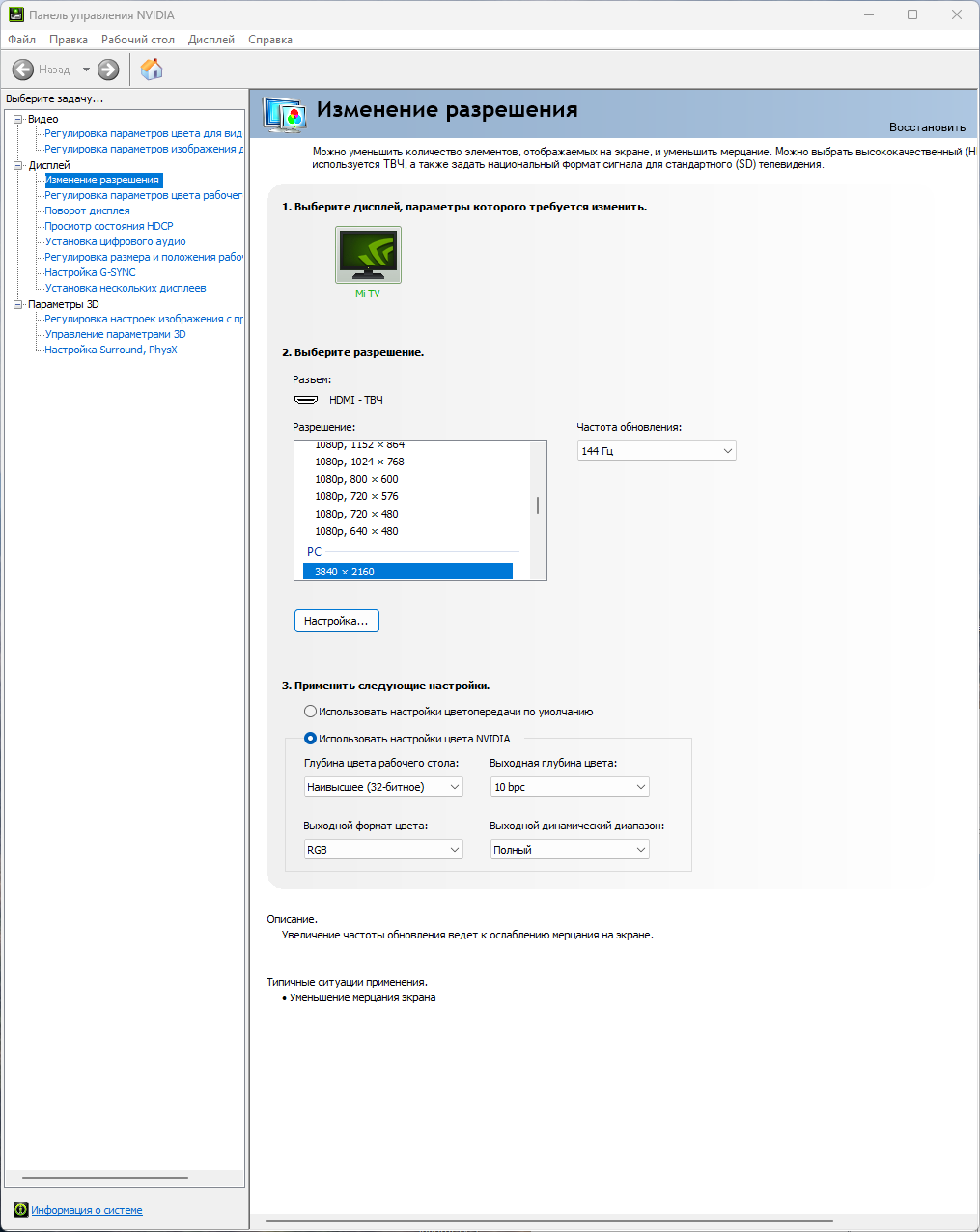Open Регулировка настроек изображения с просмотром
980x1232 pixels.
(144, 319)
